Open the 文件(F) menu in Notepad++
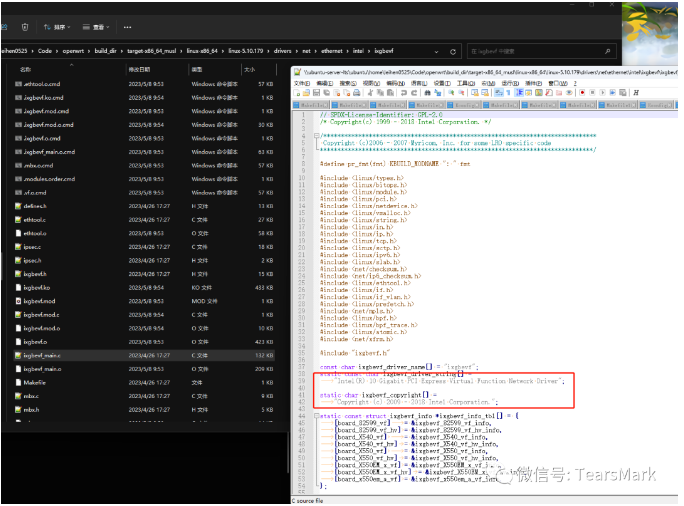Image resolution: width=684 pixels, height=506 pixels. coord(301,83)
